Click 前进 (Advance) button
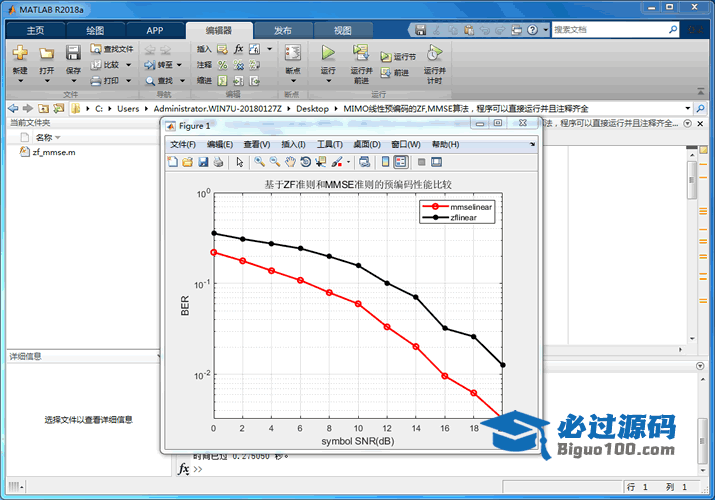 click(395, 72)
